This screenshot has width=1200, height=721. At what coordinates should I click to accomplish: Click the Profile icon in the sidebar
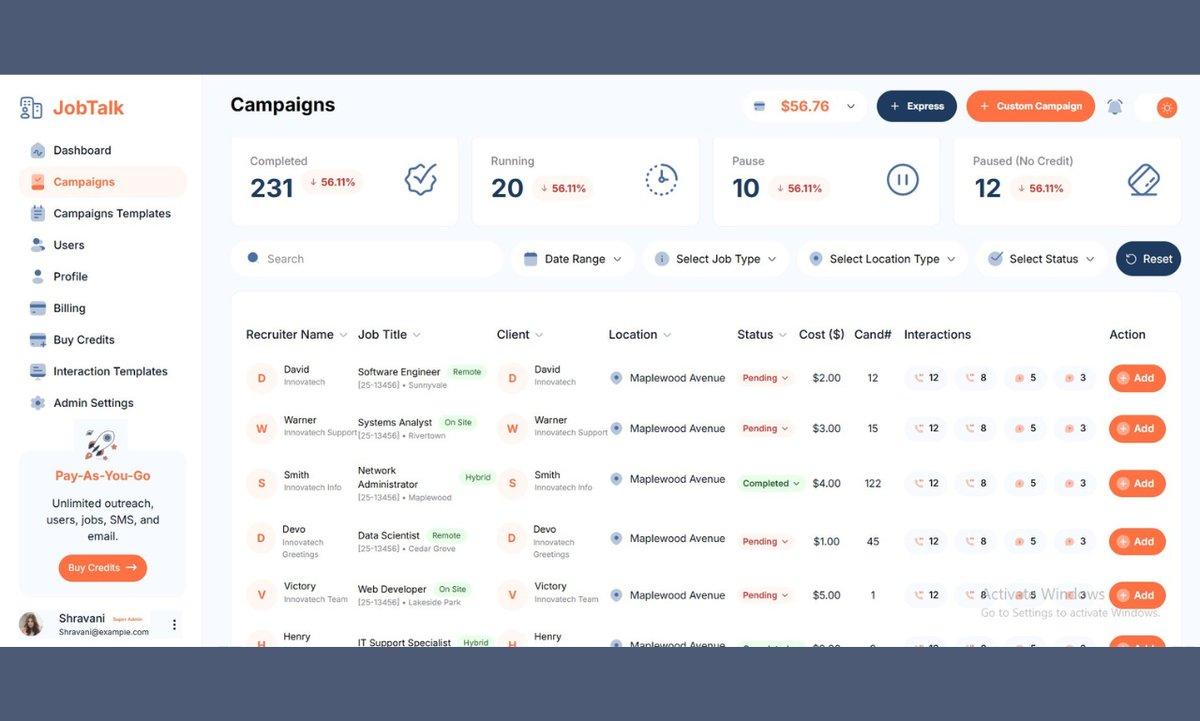(38, 276)
